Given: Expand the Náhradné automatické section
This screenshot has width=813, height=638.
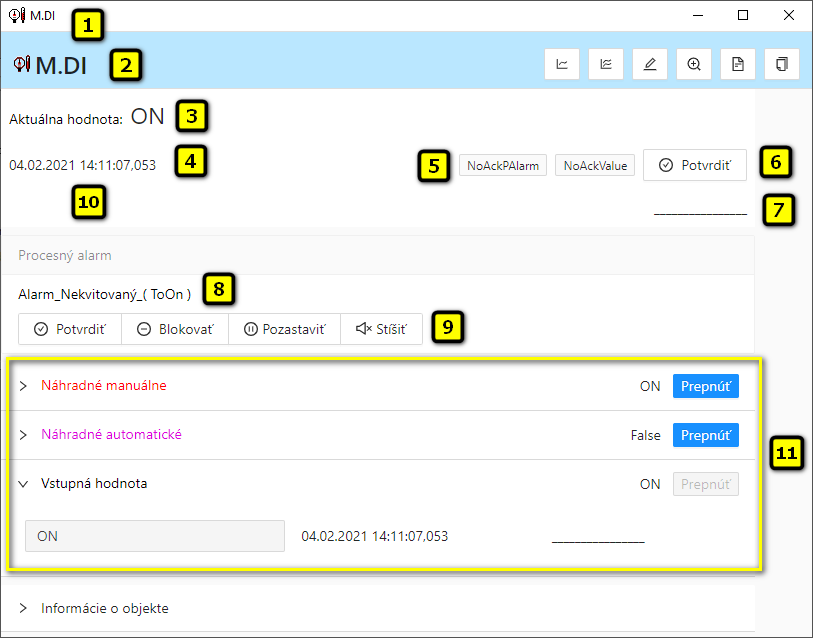Looking at the screenshot, I should click(x=24, y=436).
